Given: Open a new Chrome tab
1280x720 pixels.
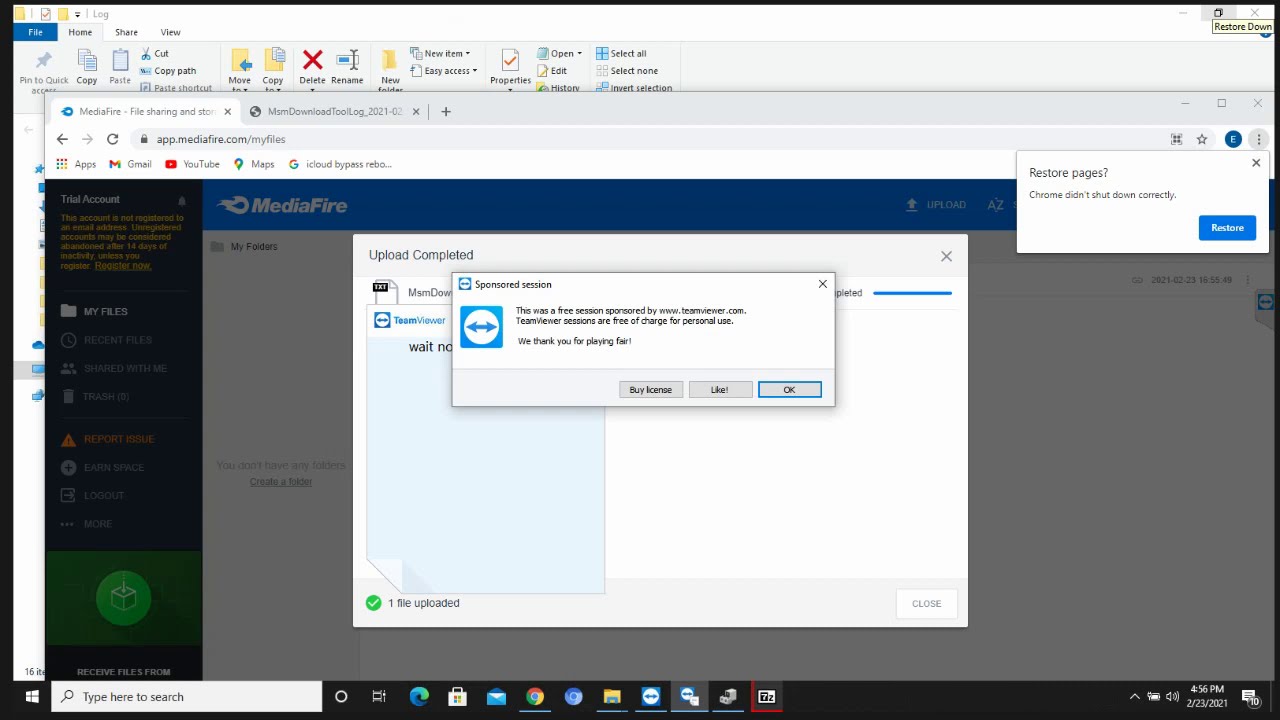Looking at the screenshot, I should [446, 111].
